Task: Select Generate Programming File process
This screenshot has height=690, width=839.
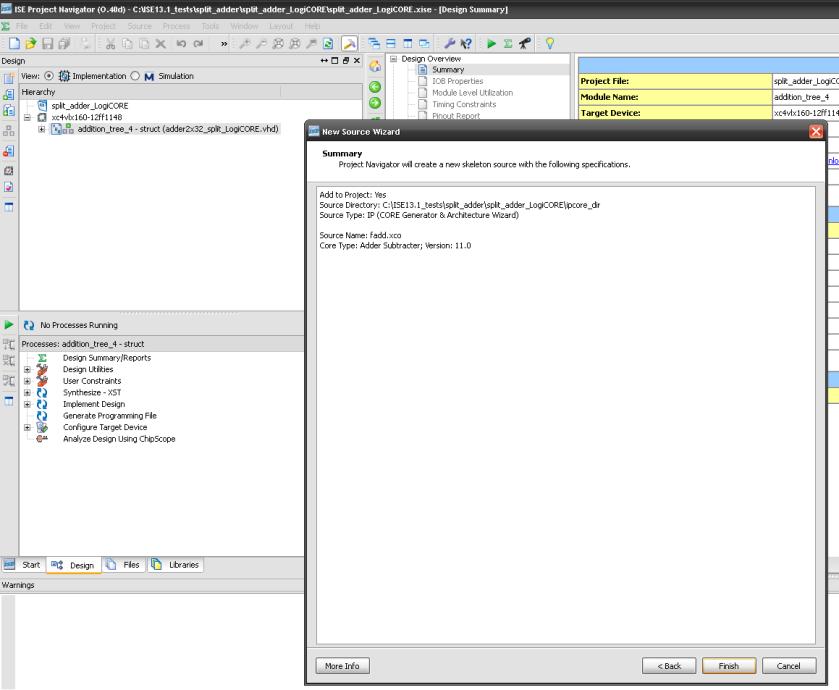Action: coord(110,416)
